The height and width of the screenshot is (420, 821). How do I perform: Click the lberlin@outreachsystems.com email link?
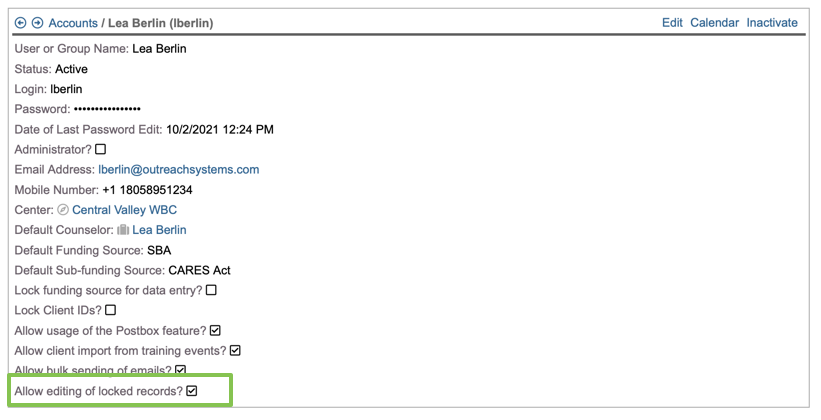(x=178, y=170)
